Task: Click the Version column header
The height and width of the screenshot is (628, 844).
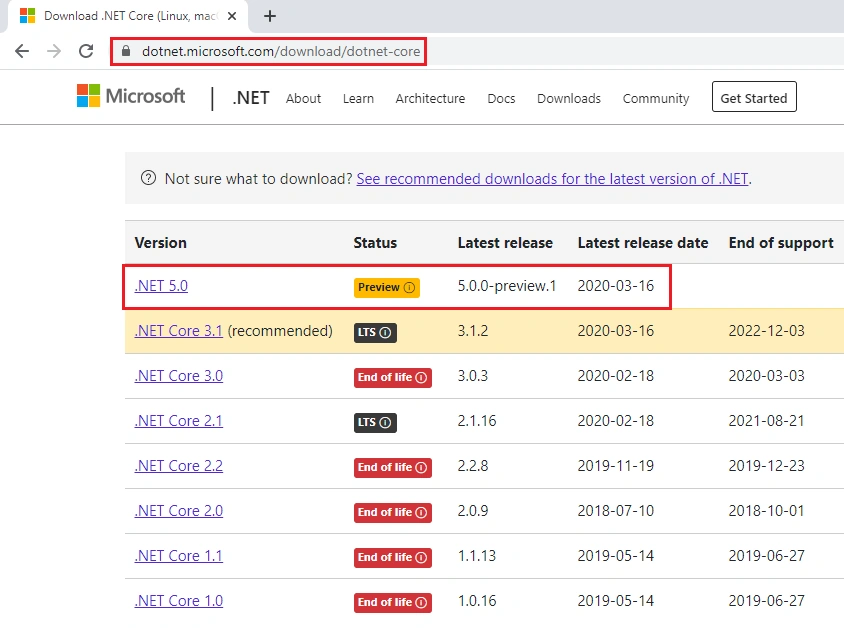Action: [x=160, y=243]
